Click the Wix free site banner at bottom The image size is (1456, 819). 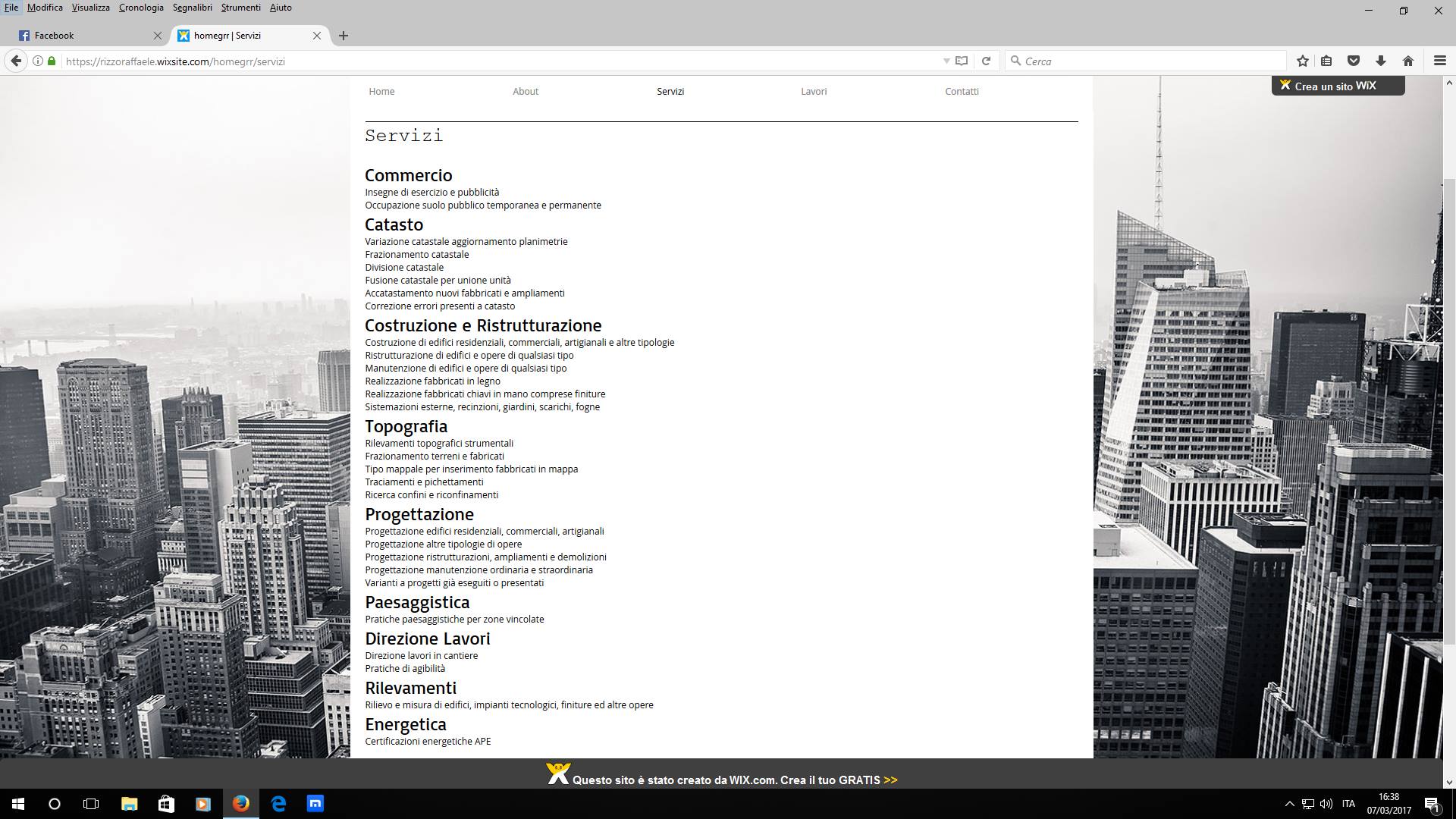(721, 775)
